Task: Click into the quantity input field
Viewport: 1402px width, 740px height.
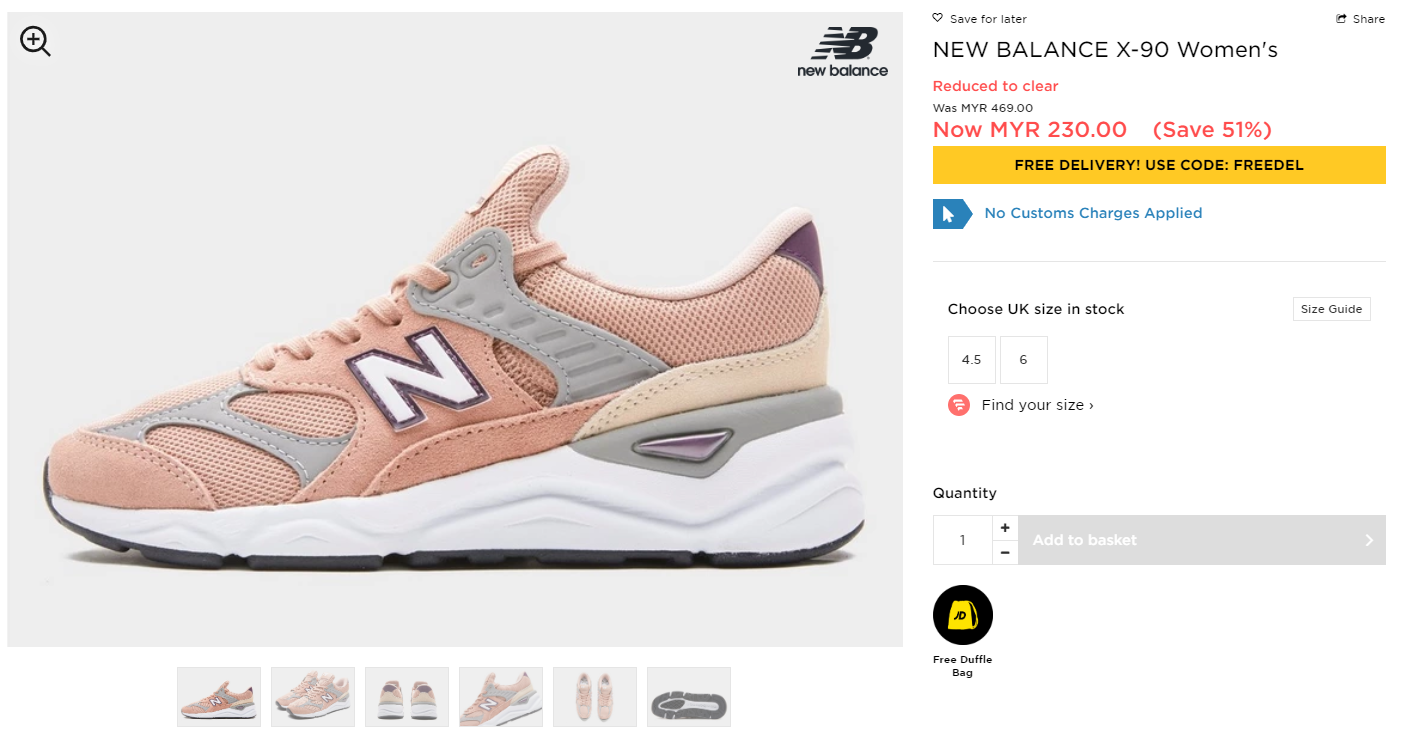Action: pos(962,540)
